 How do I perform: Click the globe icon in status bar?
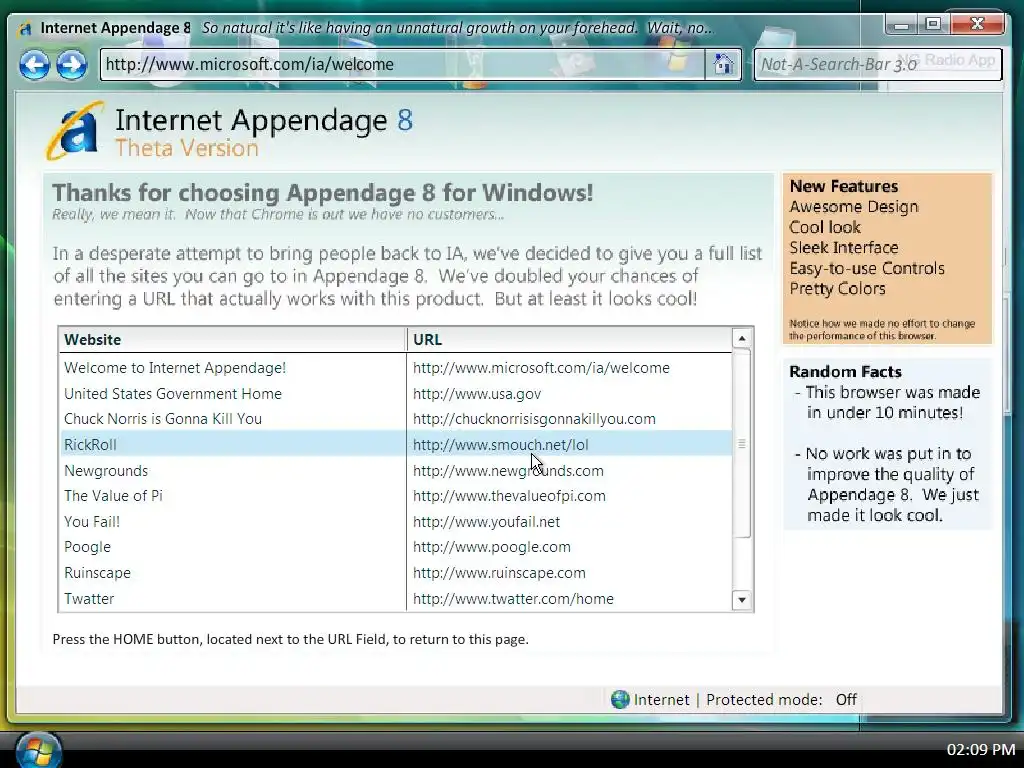(x=620, y=699)
